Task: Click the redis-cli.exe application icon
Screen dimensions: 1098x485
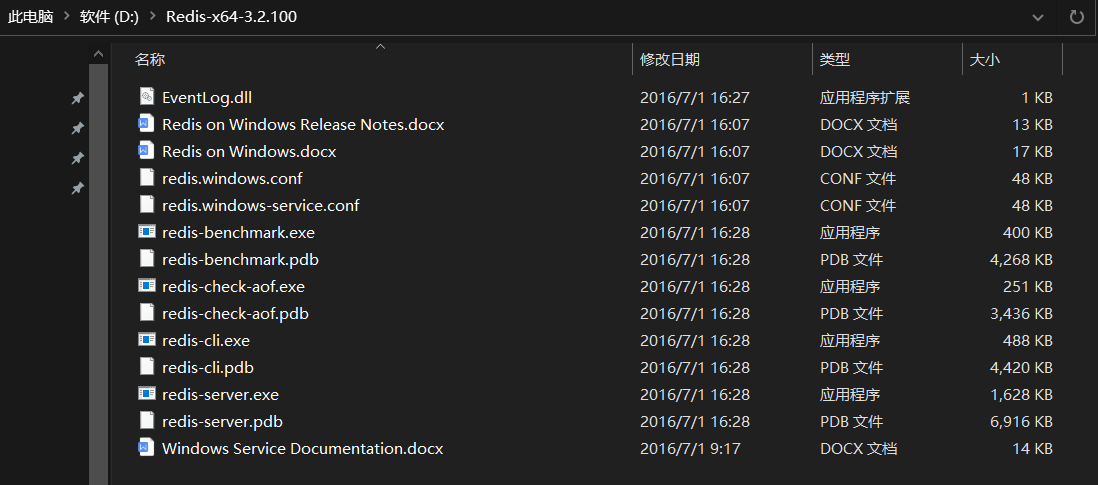Action: [147, 340]
